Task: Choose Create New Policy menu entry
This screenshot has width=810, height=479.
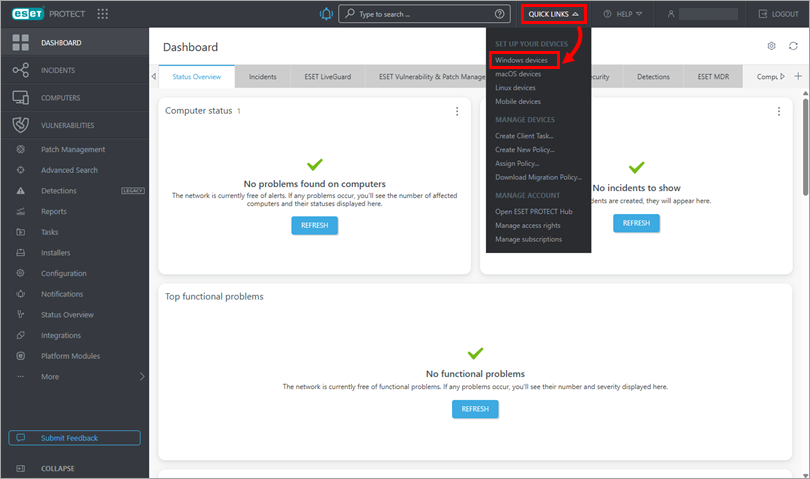Action: pos(525,149)
